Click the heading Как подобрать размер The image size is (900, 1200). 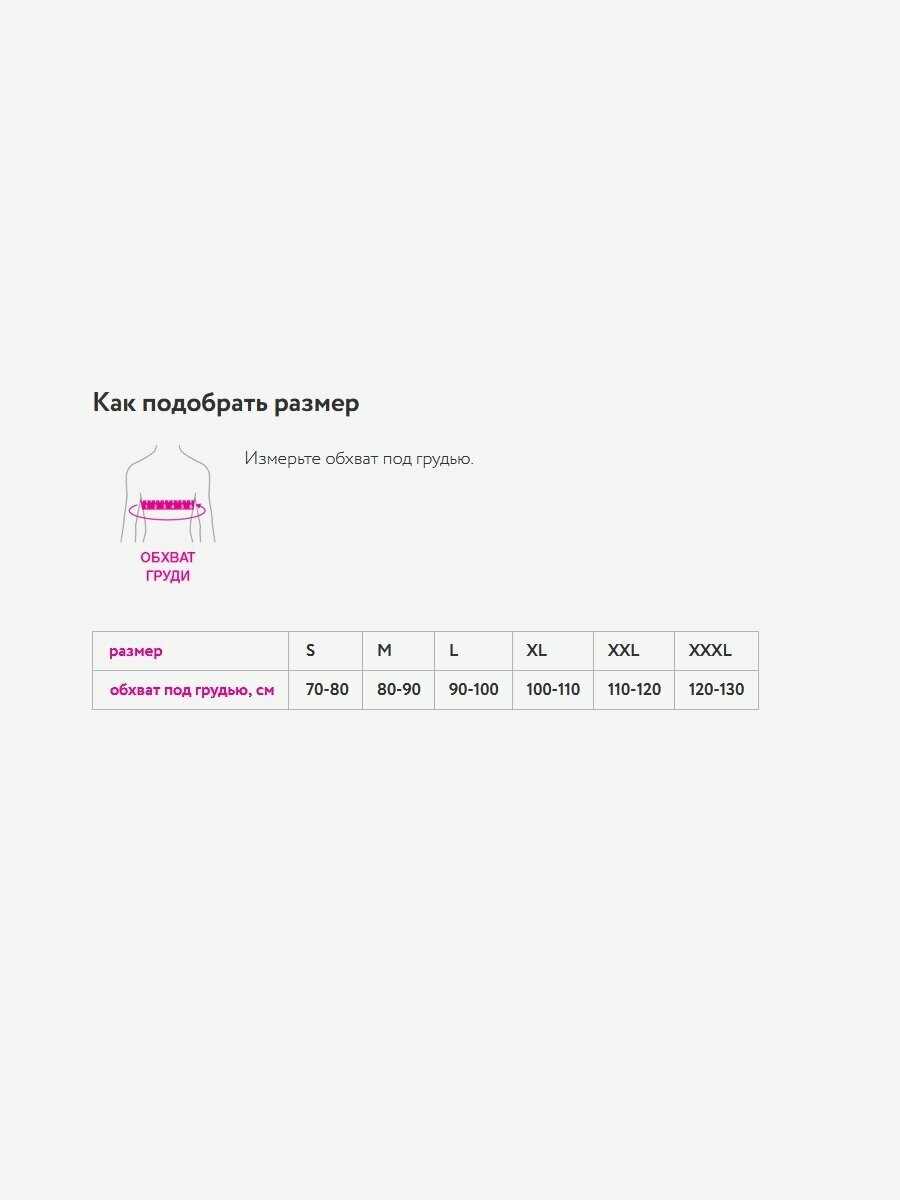point(226,403)
